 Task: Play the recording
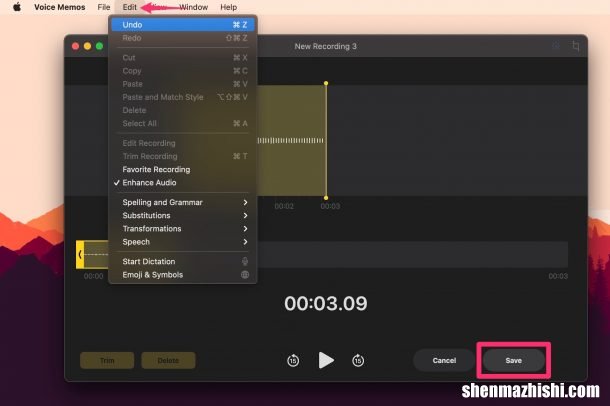tap(326, 360)
